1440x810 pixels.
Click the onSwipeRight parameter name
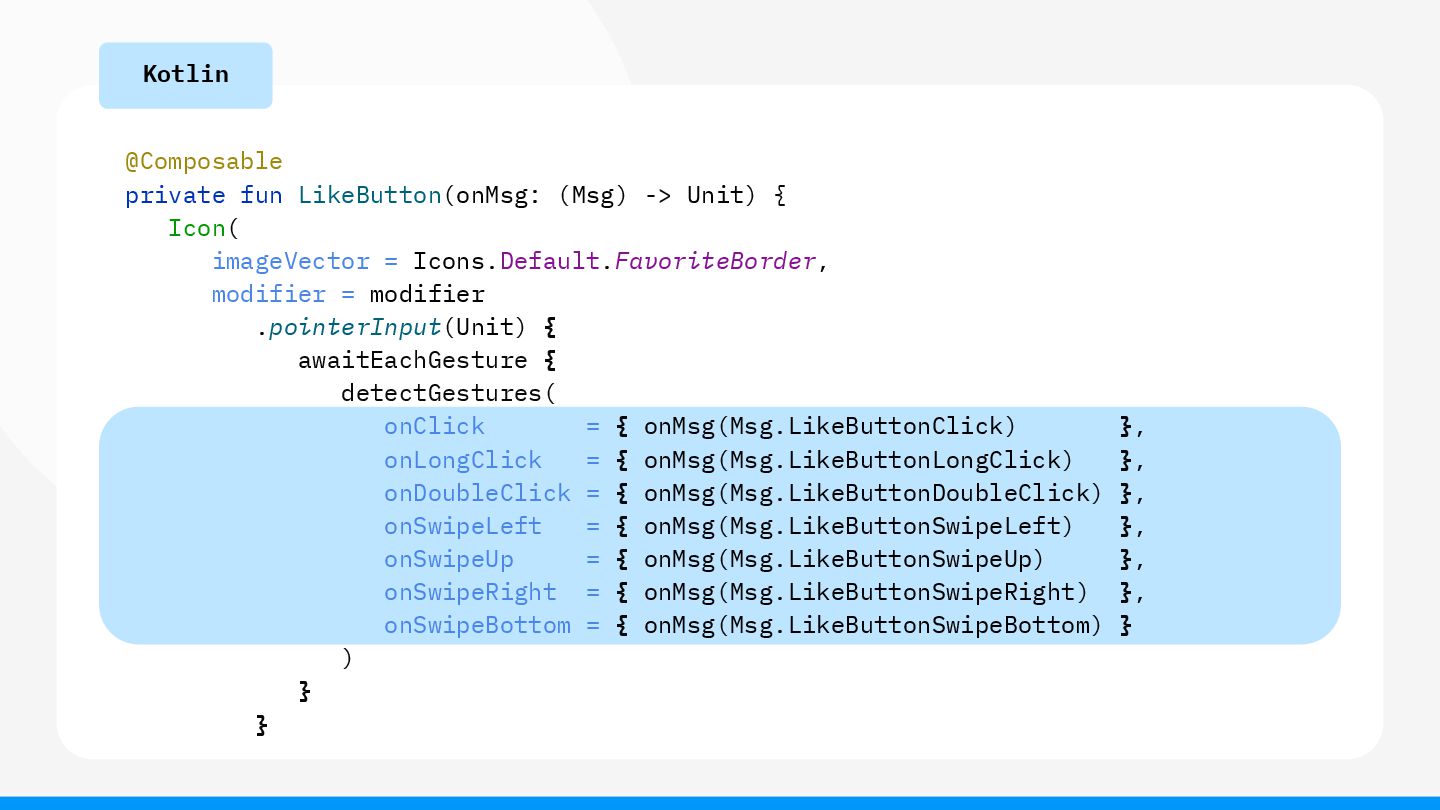(x=470, y=592)
